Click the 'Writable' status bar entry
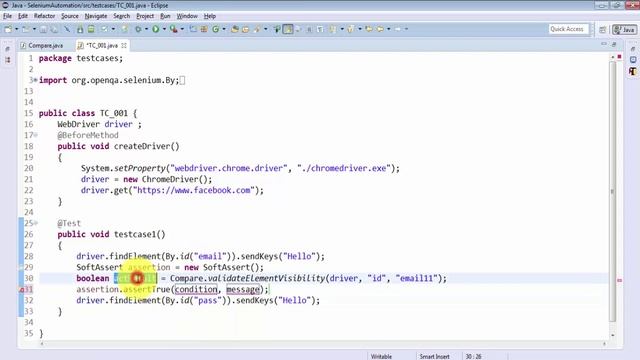 381,356
